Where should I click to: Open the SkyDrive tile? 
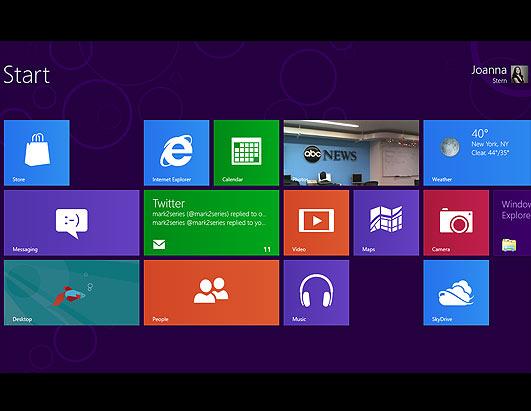click(456, 293)
